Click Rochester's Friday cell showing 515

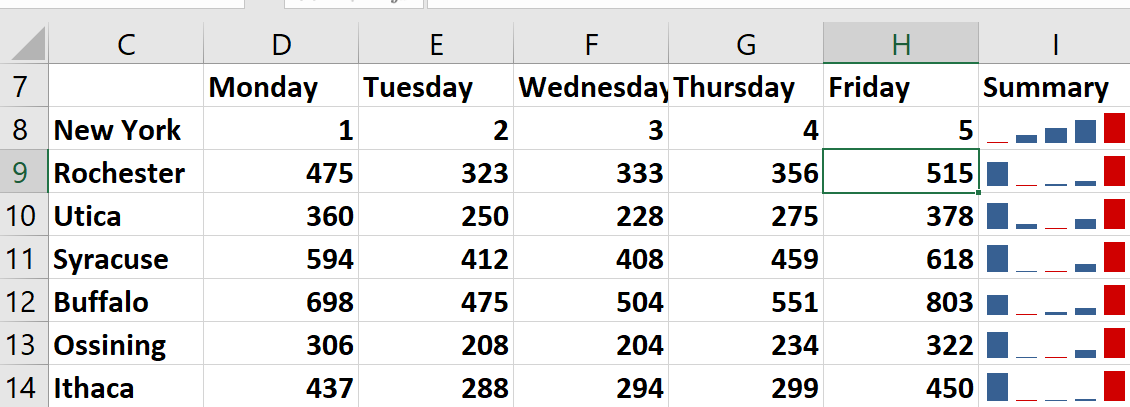pyautogui.click(x=901, y=173)
